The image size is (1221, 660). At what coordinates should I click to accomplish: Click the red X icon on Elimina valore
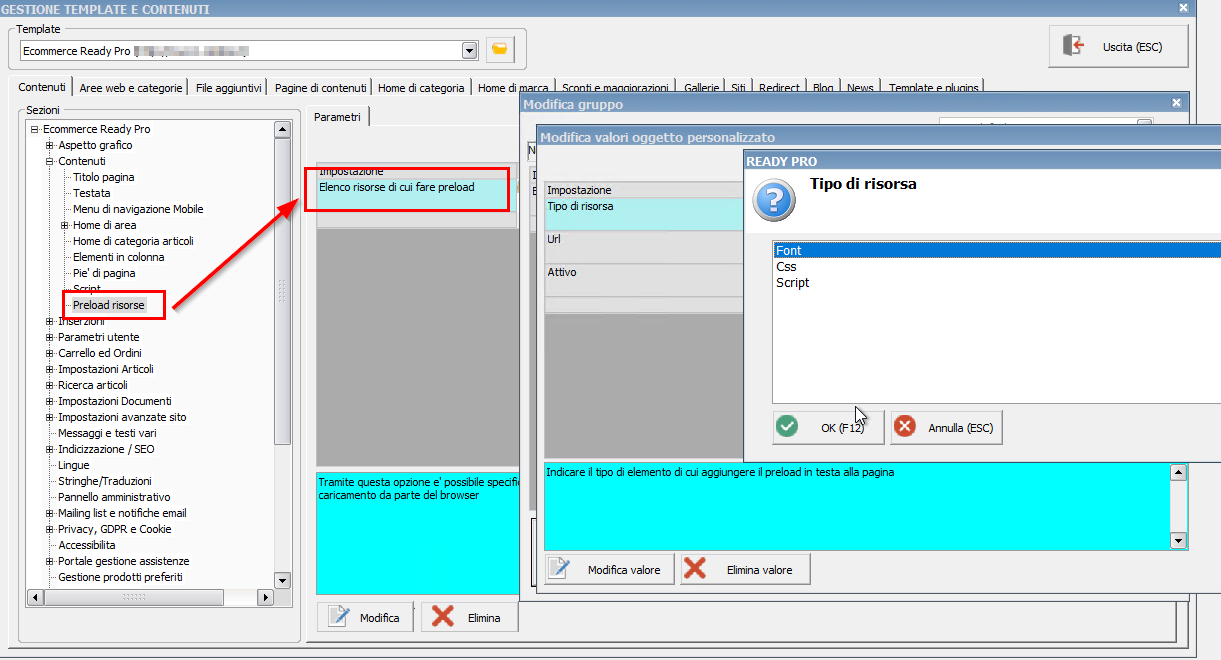[x=695, y=569]
